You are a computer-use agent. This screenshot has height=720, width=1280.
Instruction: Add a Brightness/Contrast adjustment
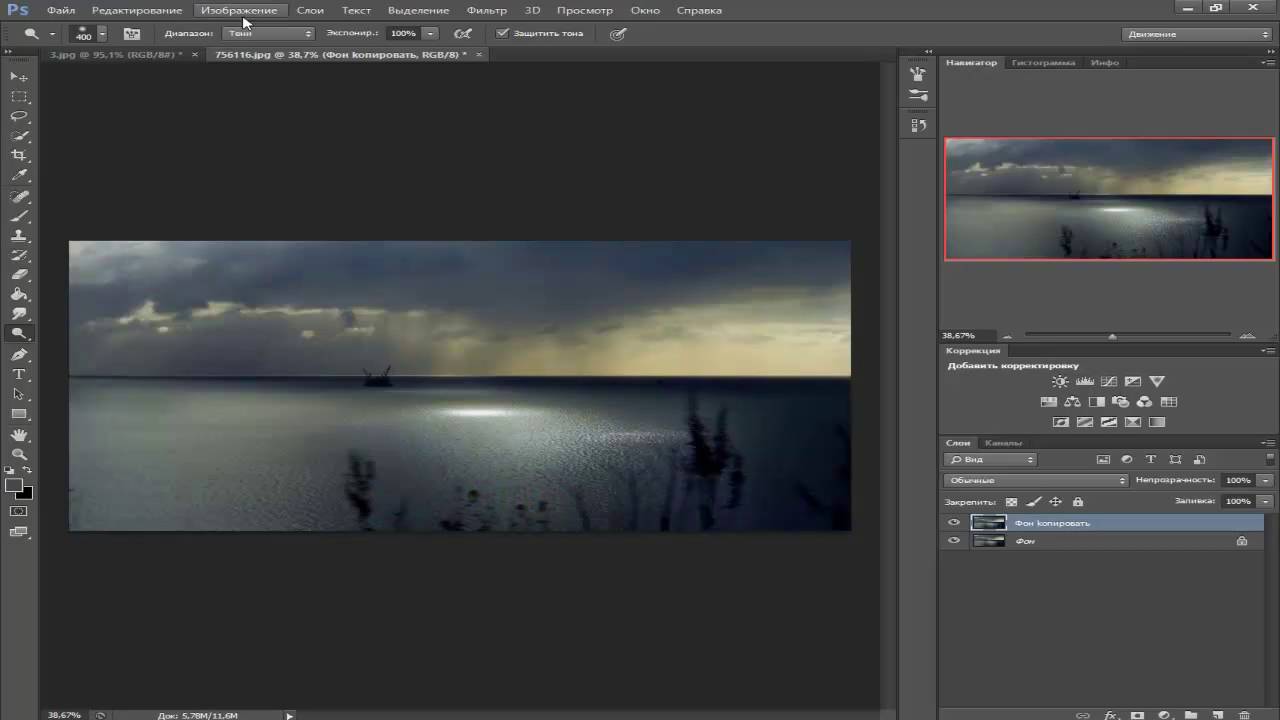(1060, 382)
